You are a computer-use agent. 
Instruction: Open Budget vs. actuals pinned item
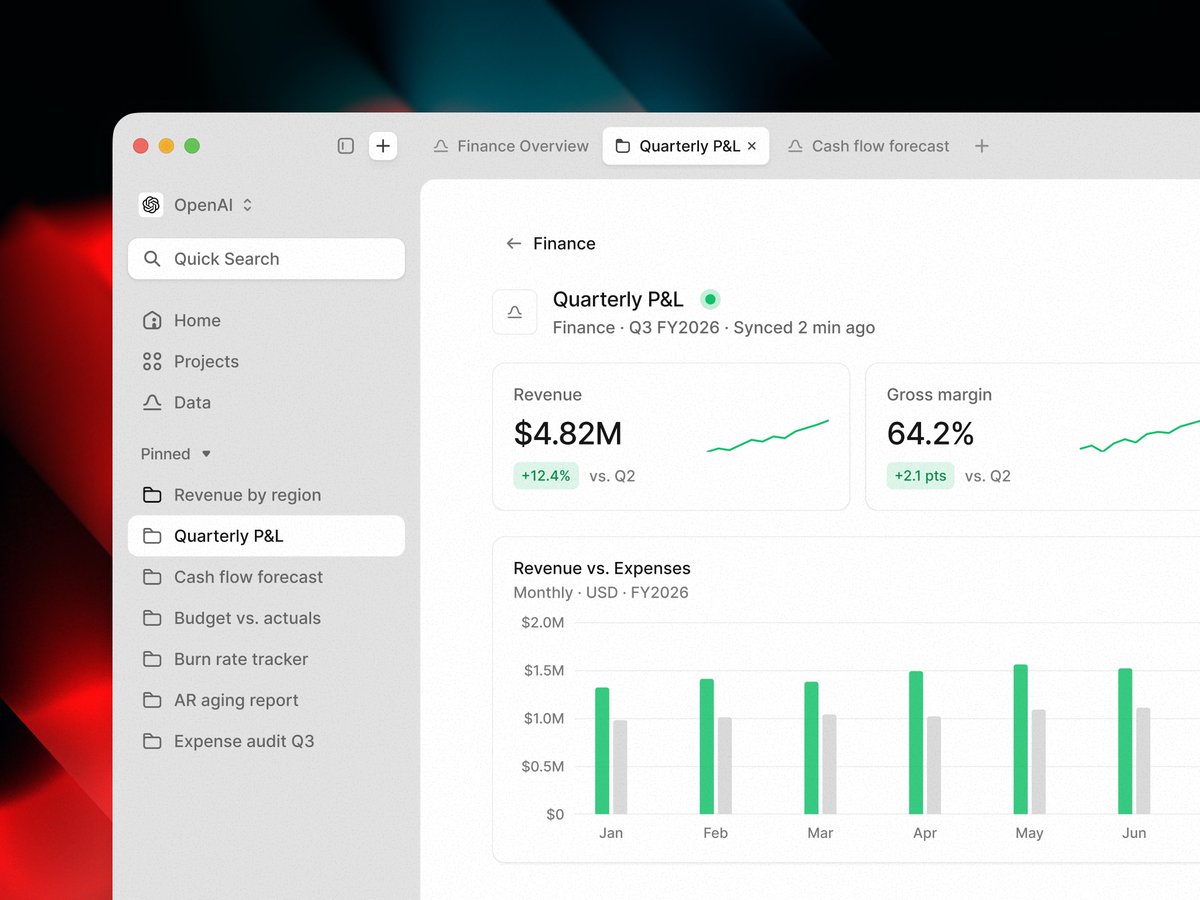point(266,618)
